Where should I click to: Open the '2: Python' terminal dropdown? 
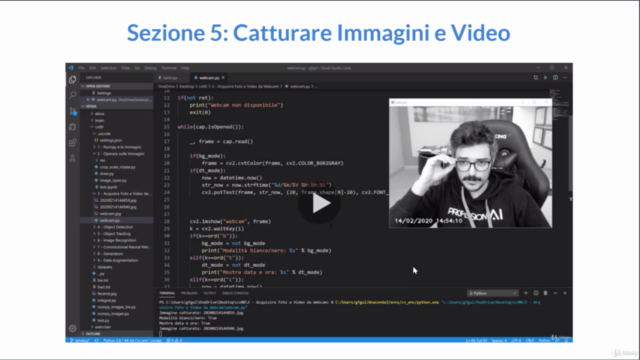point(493,293)
